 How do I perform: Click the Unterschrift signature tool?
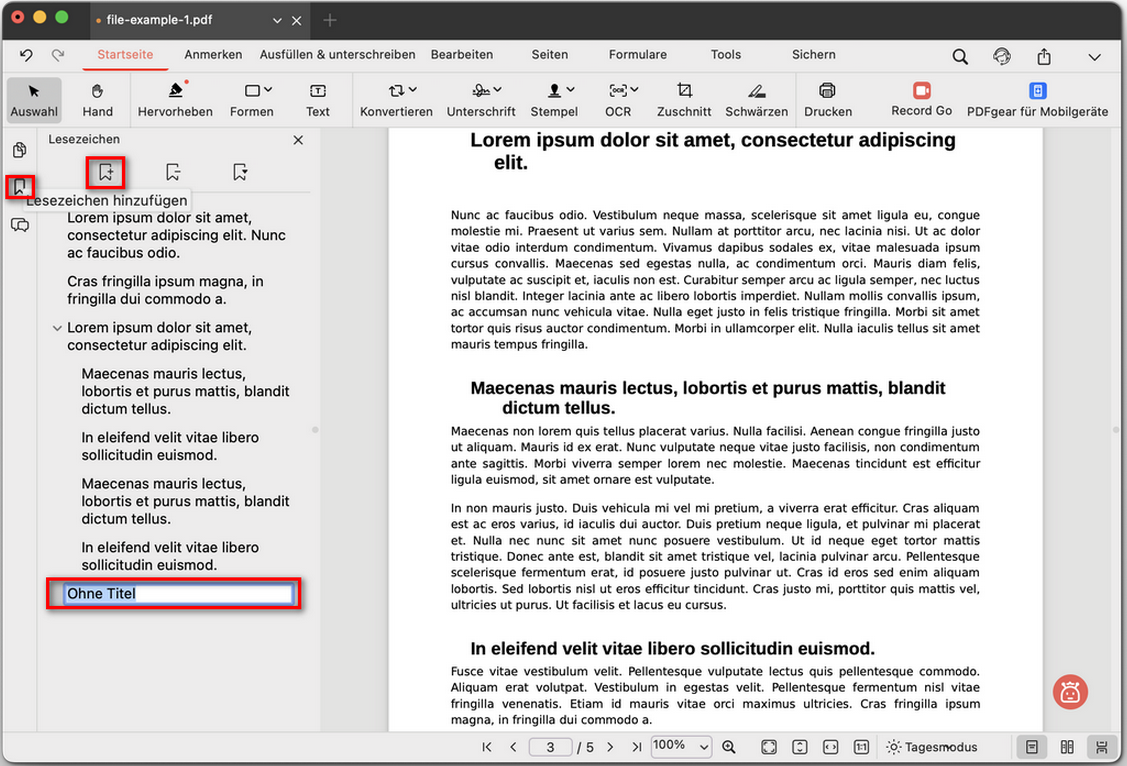(x=481, y=100)
